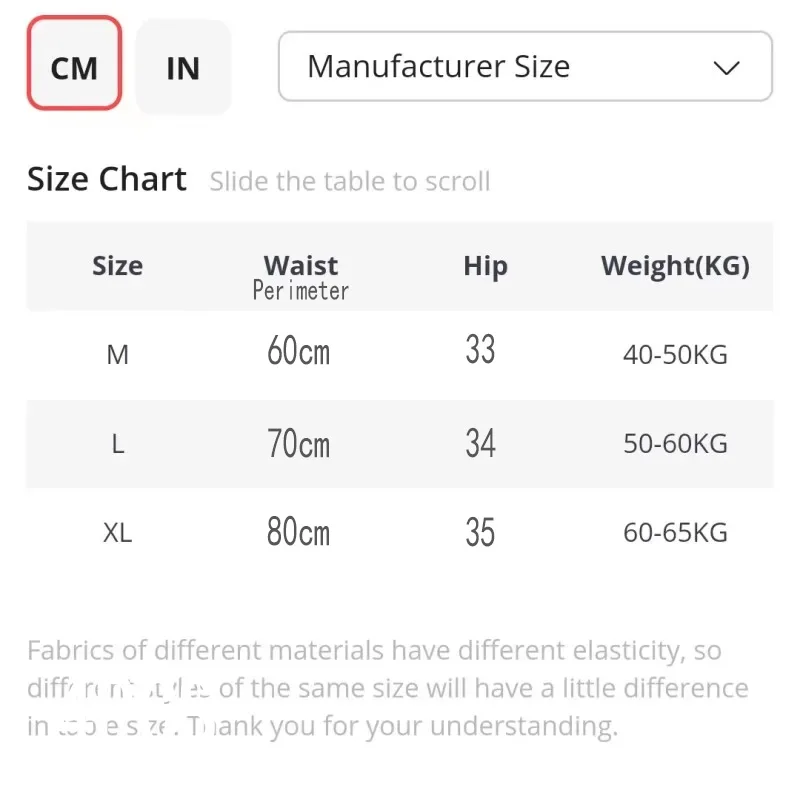Click the slide table scroll hint
Image resolution: width=800 pixels, height=800 pixels.
[x=349, y=181]
